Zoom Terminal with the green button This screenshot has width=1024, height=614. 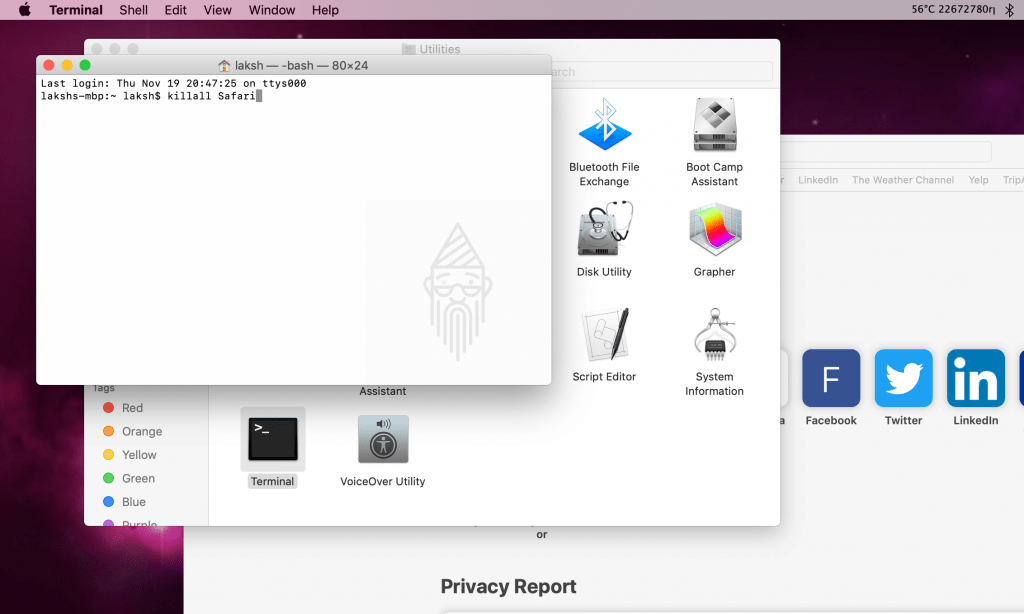tap(85, 65)
